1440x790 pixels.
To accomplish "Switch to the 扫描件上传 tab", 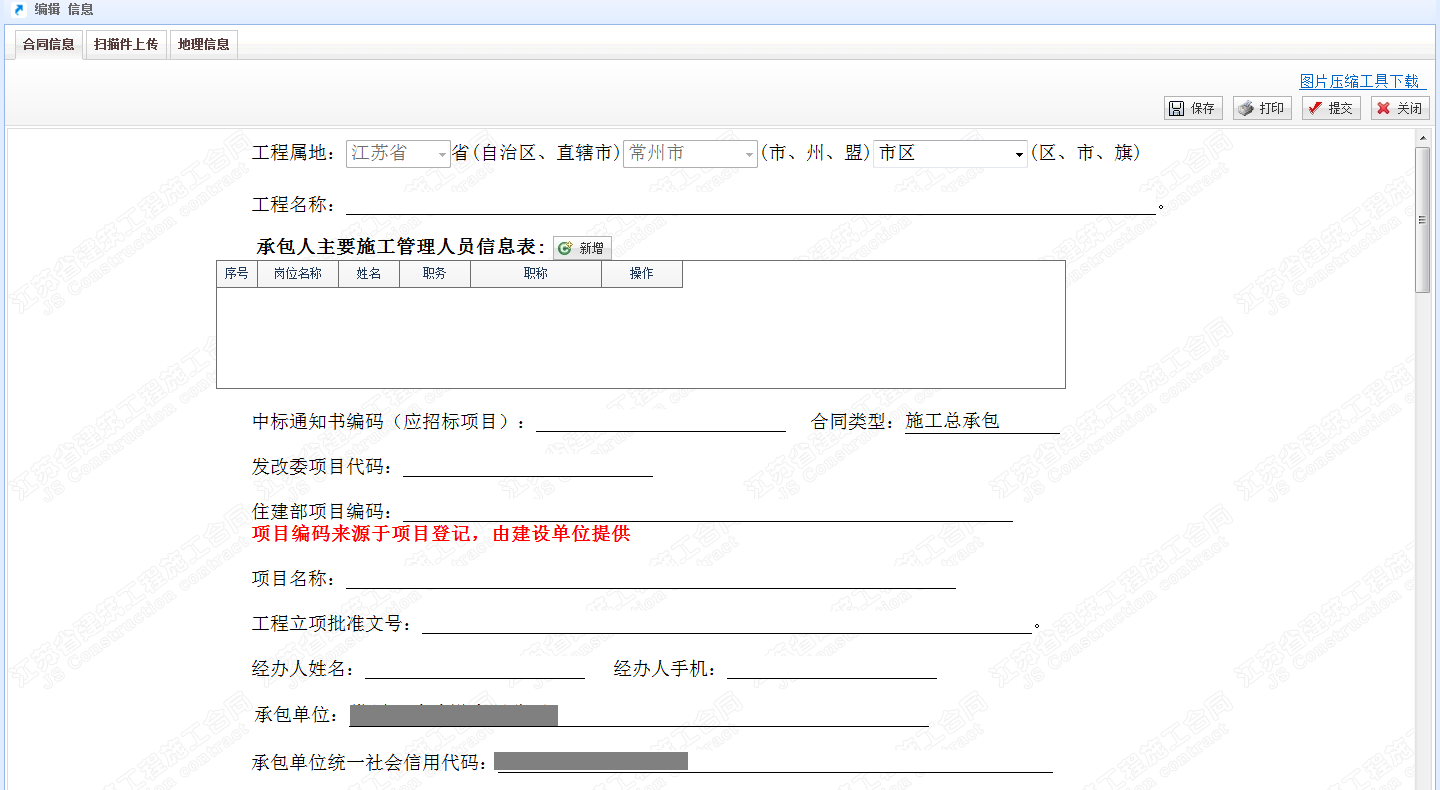I will coord(126,45).
